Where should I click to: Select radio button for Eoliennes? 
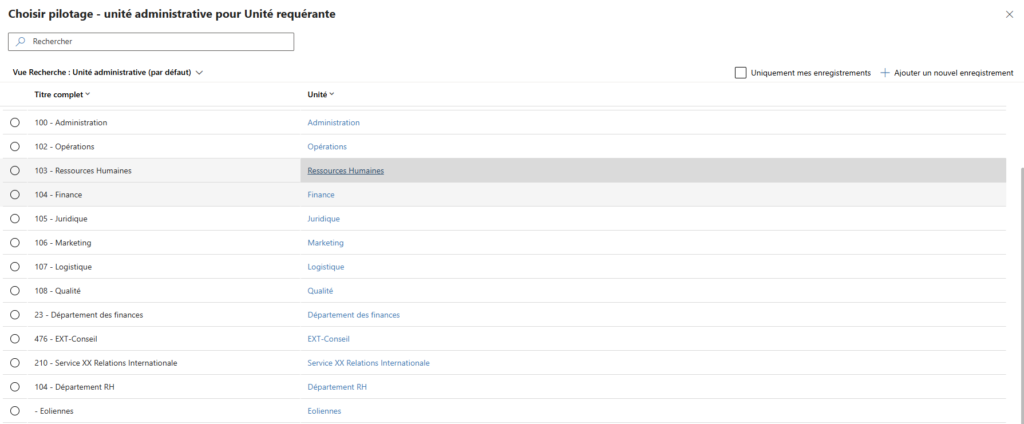15,411
